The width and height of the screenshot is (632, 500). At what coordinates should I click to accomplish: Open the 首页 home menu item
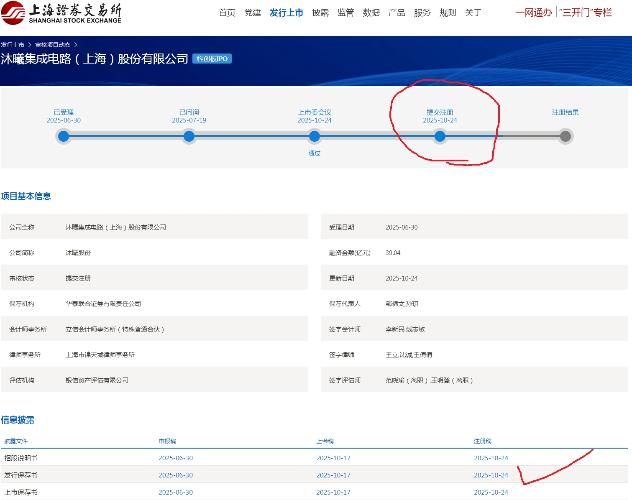(227, 12)
